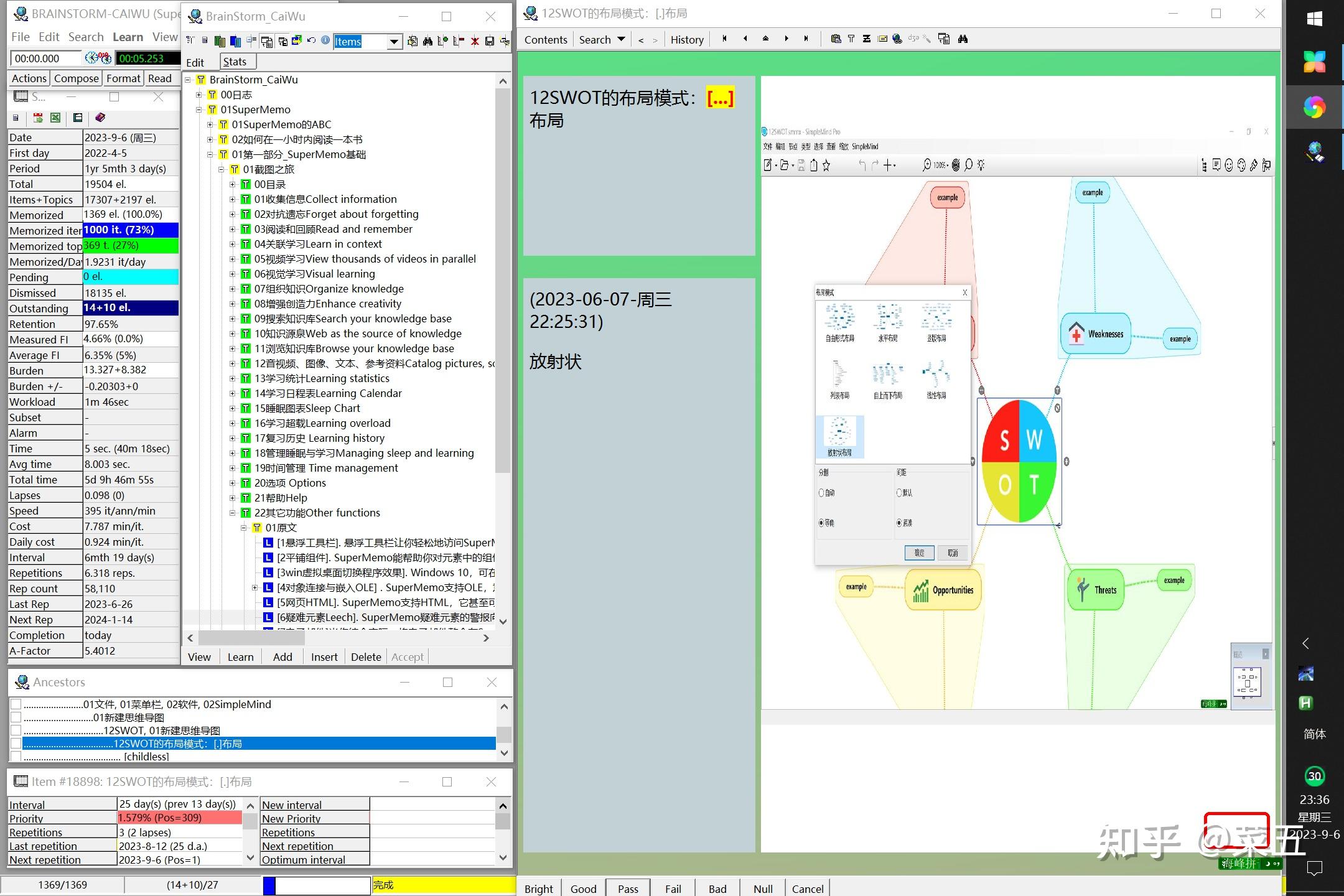Image resolution: width=1344 pixels, height=896 pixels.
Task: Expand the 20选项 Options tree node
Action: point(233,483)
